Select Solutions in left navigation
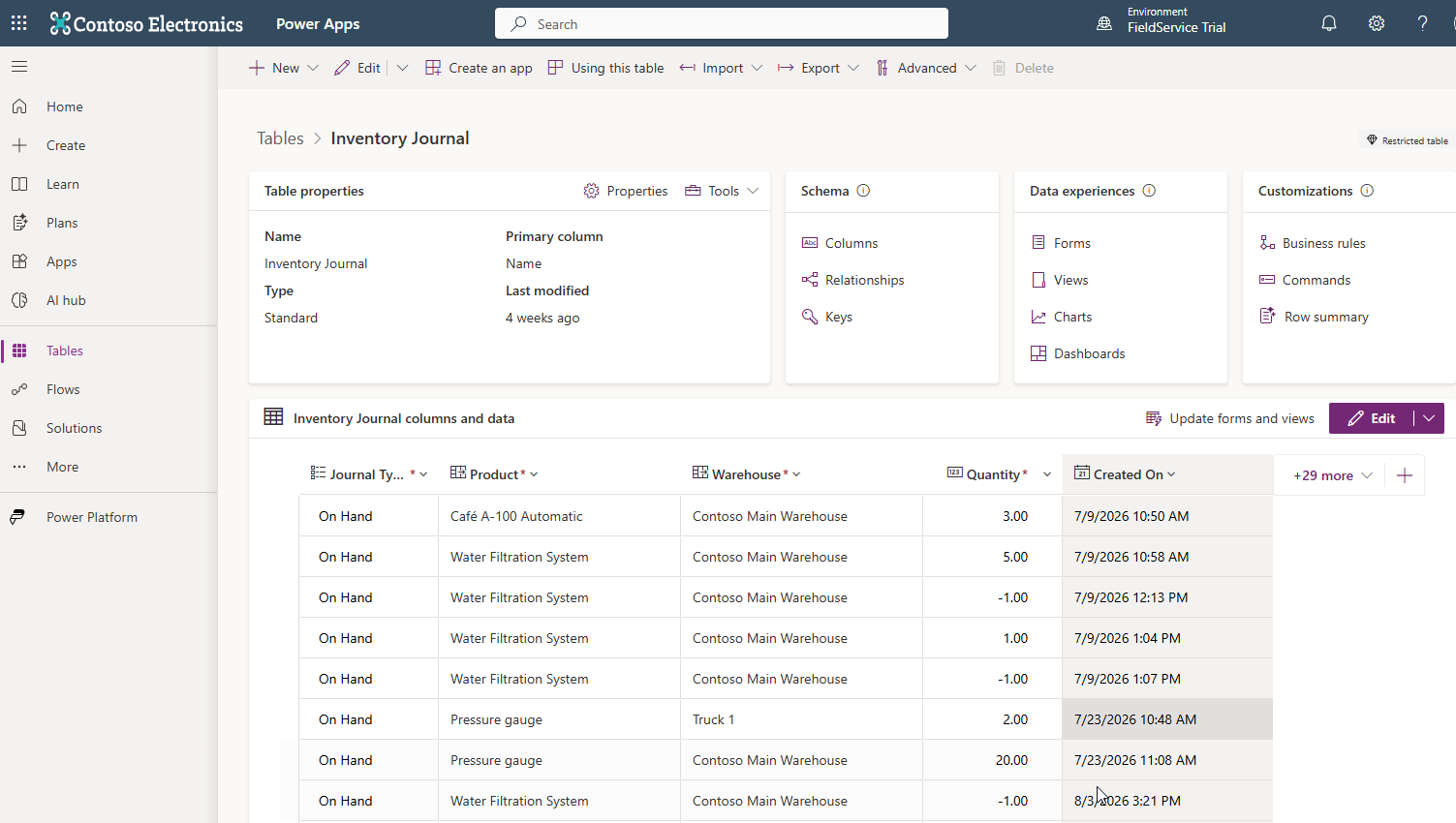The height and width of the screenshot is (823, 1456). [x=74, y=428]
